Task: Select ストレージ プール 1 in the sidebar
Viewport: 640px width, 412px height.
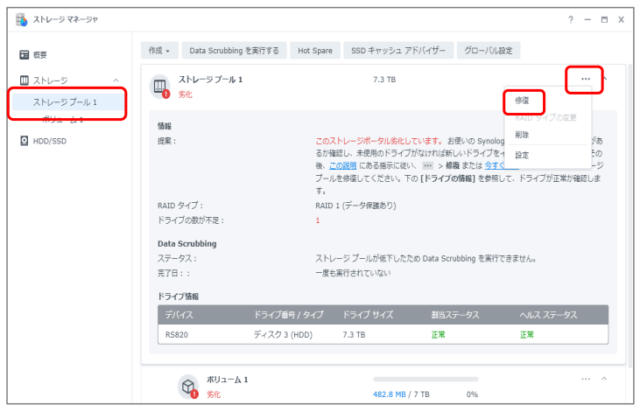Action: [x=65, y=102]
